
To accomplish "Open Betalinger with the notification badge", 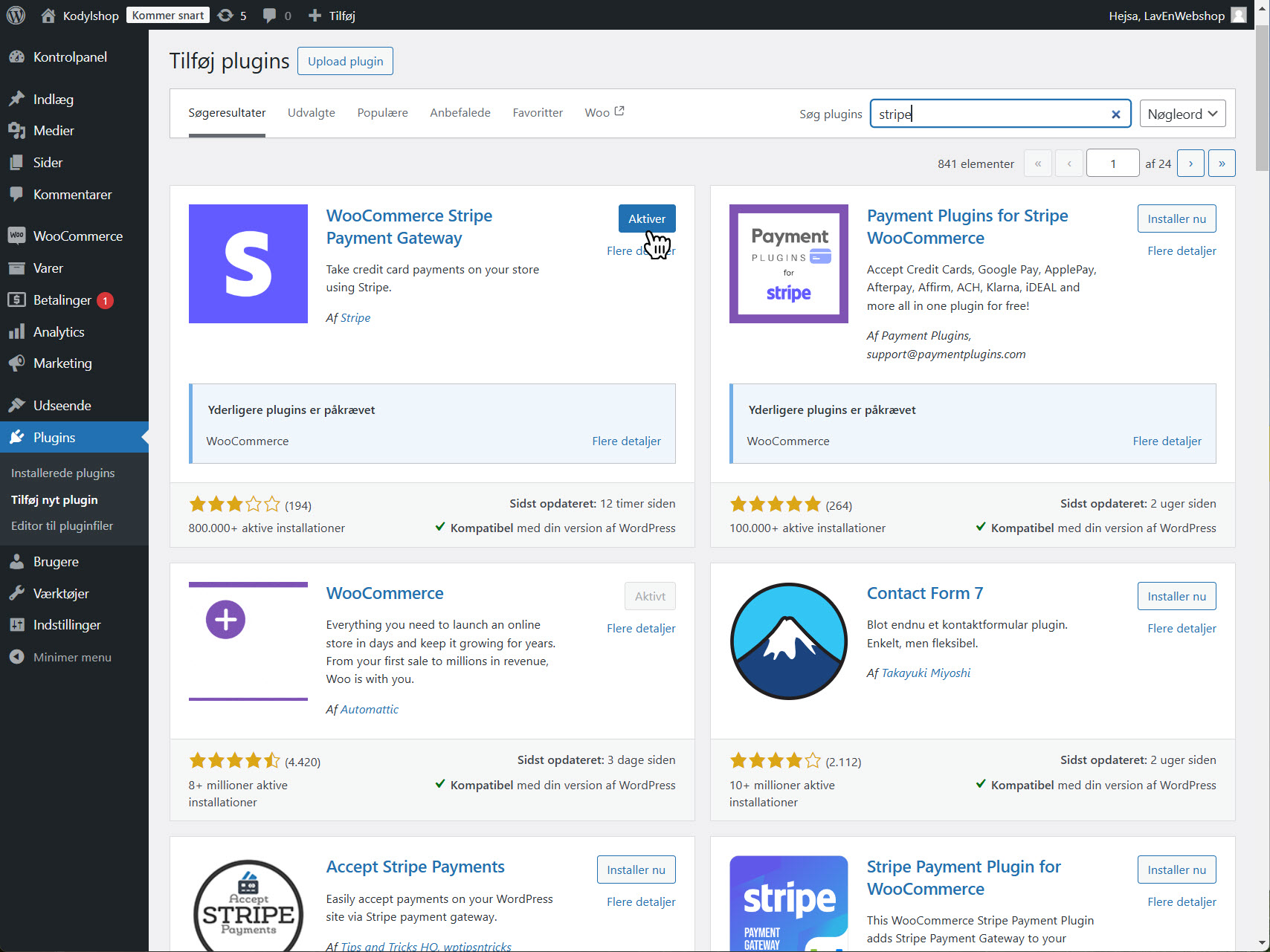I will (16, 299).
